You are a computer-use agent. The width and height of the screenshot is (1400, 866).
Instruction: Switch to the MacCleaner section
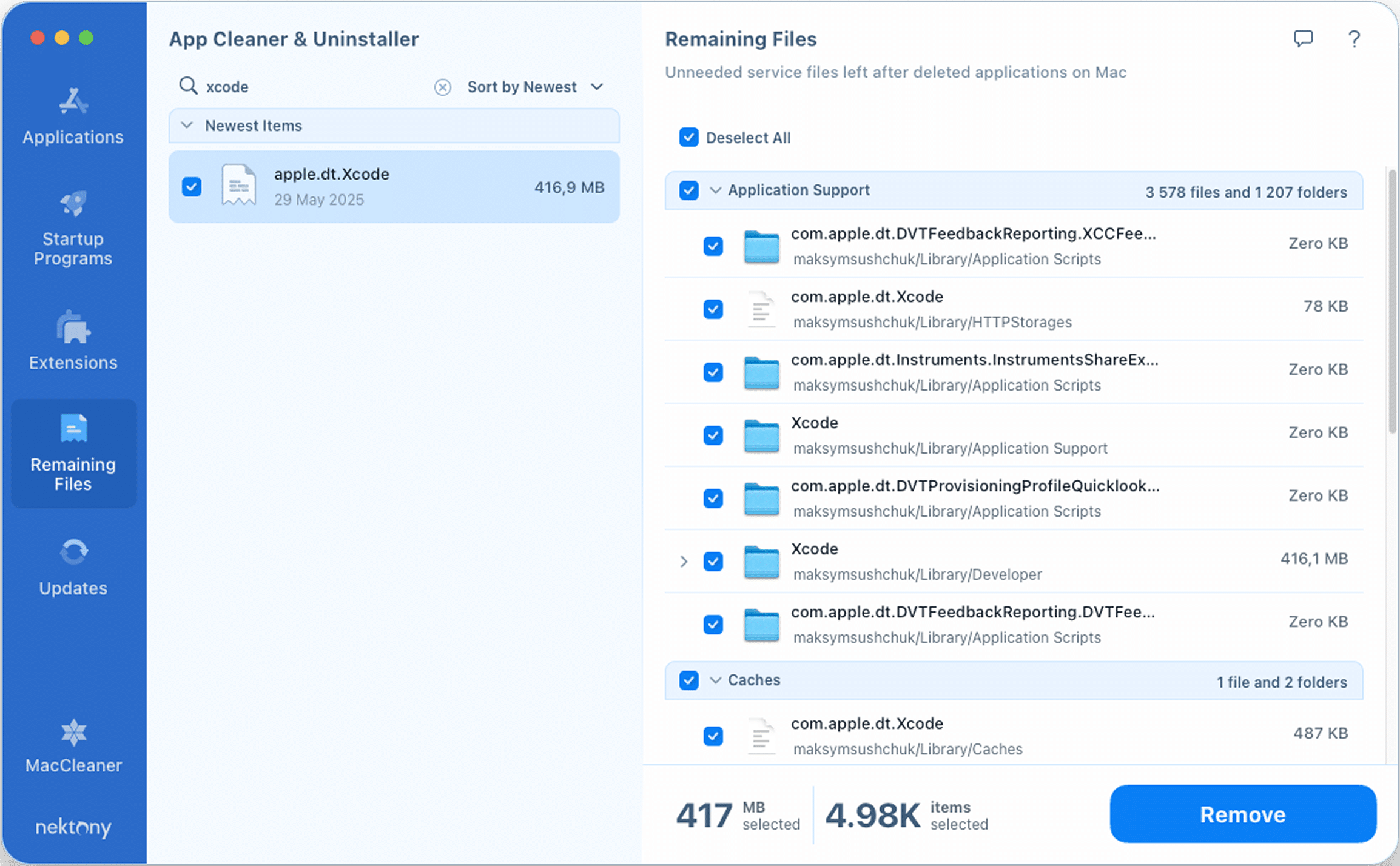pyautogui.click(x=73, y=733)
